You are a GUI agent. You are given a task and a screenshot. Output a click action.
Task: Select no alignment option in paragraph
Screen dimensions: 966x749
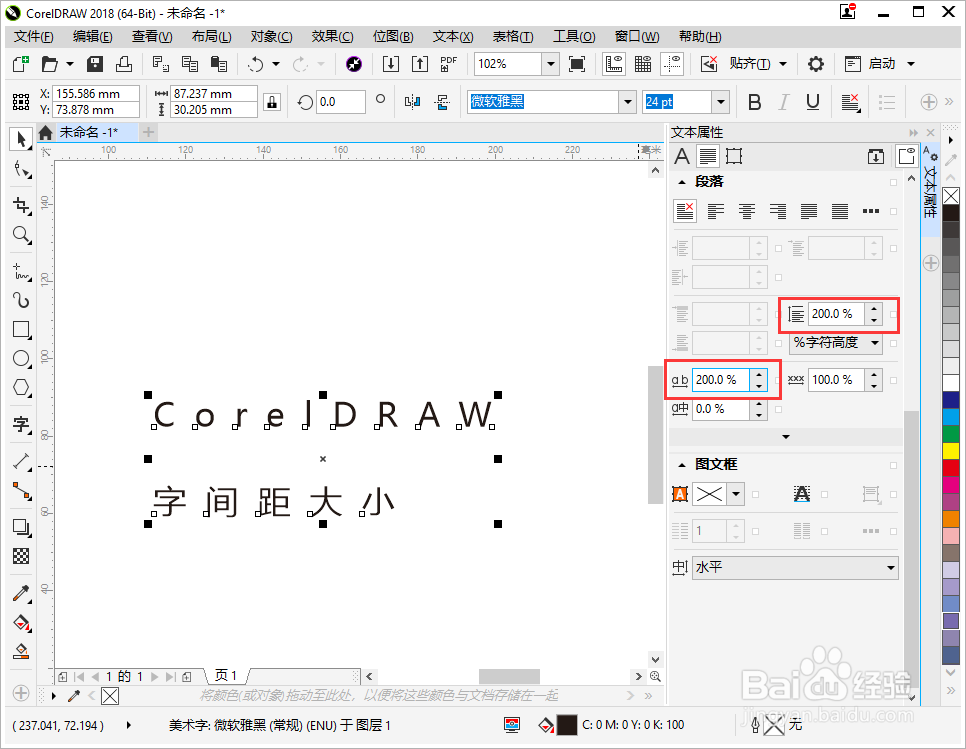coord(685,211)
